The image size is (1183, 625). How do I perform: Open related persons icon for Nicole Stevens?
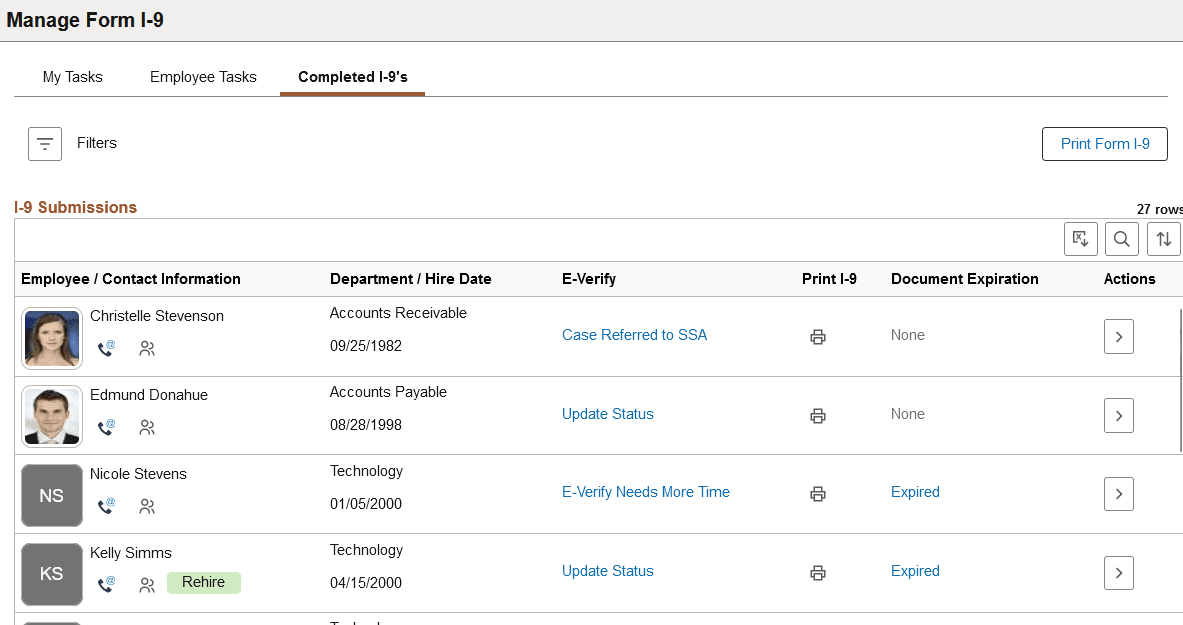pos(146,506)
